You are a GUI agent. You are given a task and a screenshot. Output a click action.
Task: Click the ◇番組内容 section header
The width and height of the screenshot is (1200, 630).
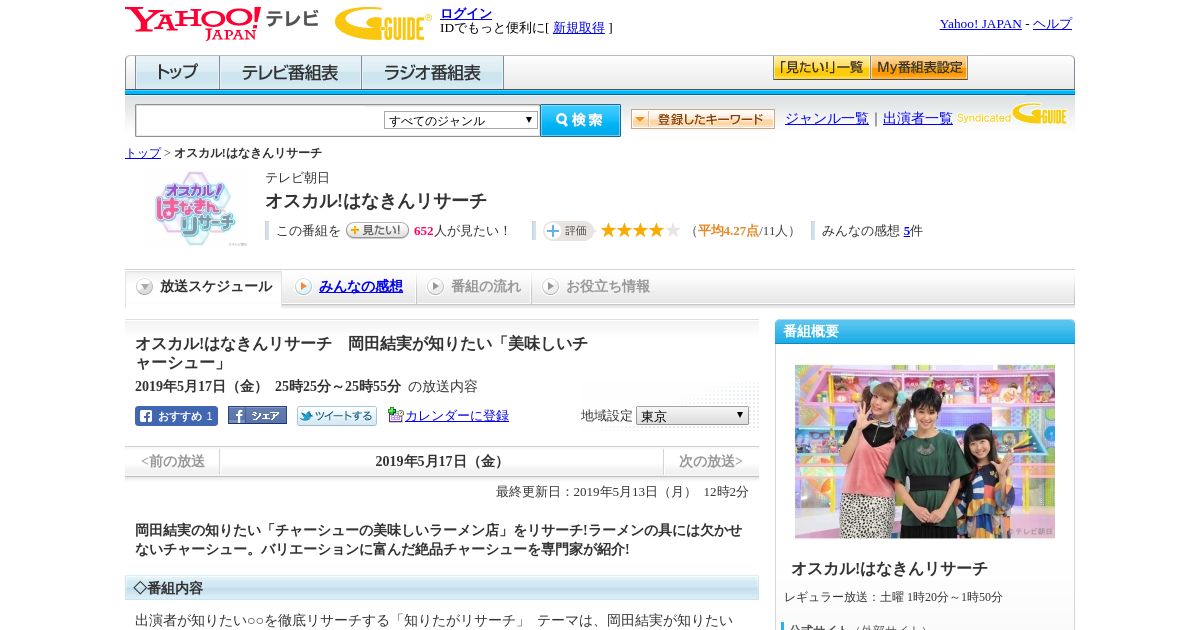coord(442,588)
